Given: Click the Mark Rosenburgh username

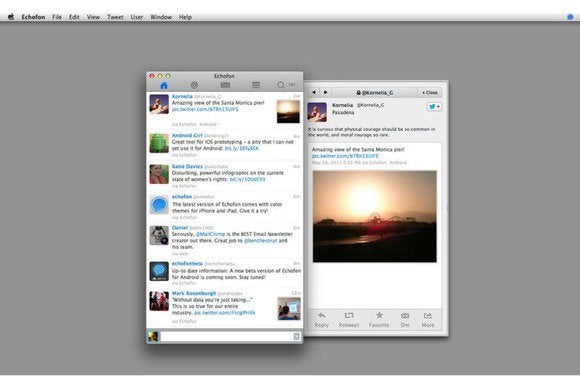Looking at the screenshot, I should 194,293.
